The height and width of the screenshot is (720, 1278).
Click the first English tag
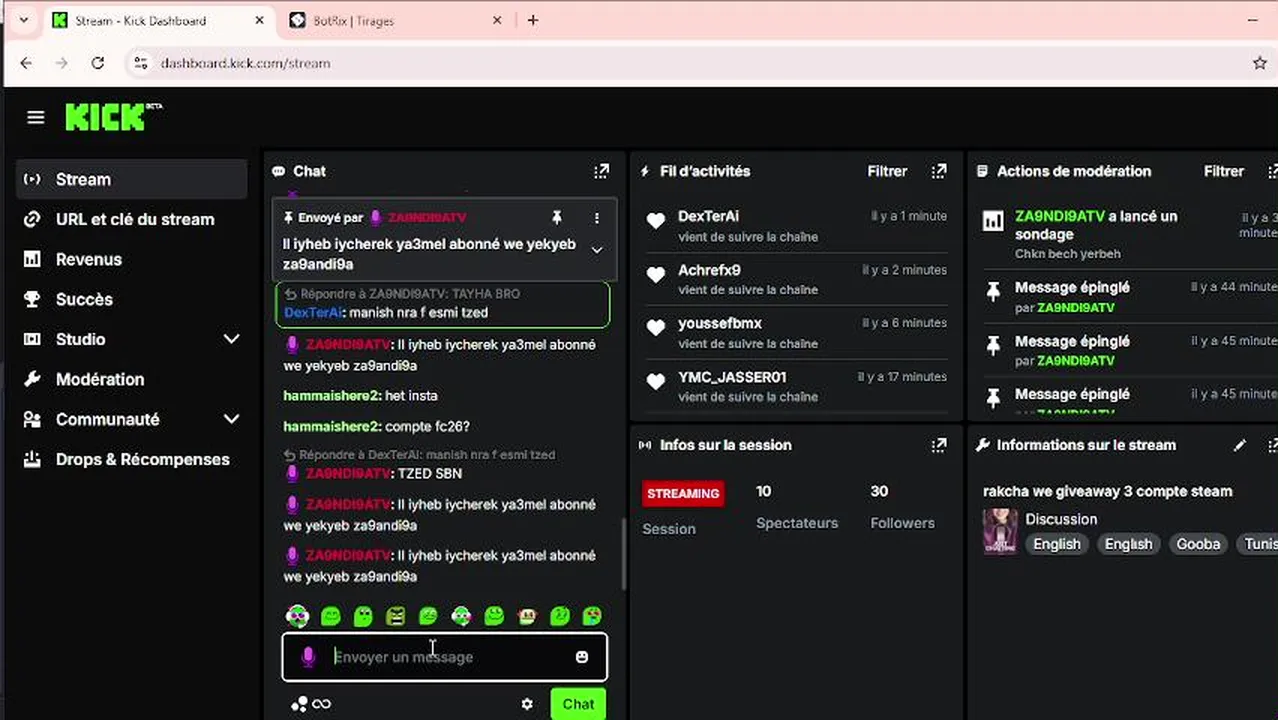pyautogui.click(x=1057, y=544)
